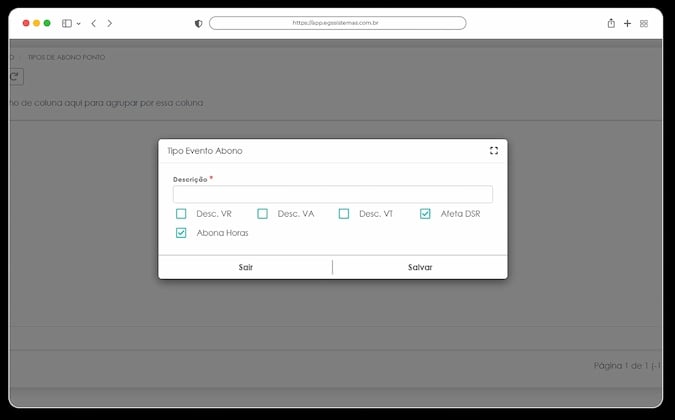Close window with red button
This screenshot has width=675, height=420.
[x=26, y=23]
